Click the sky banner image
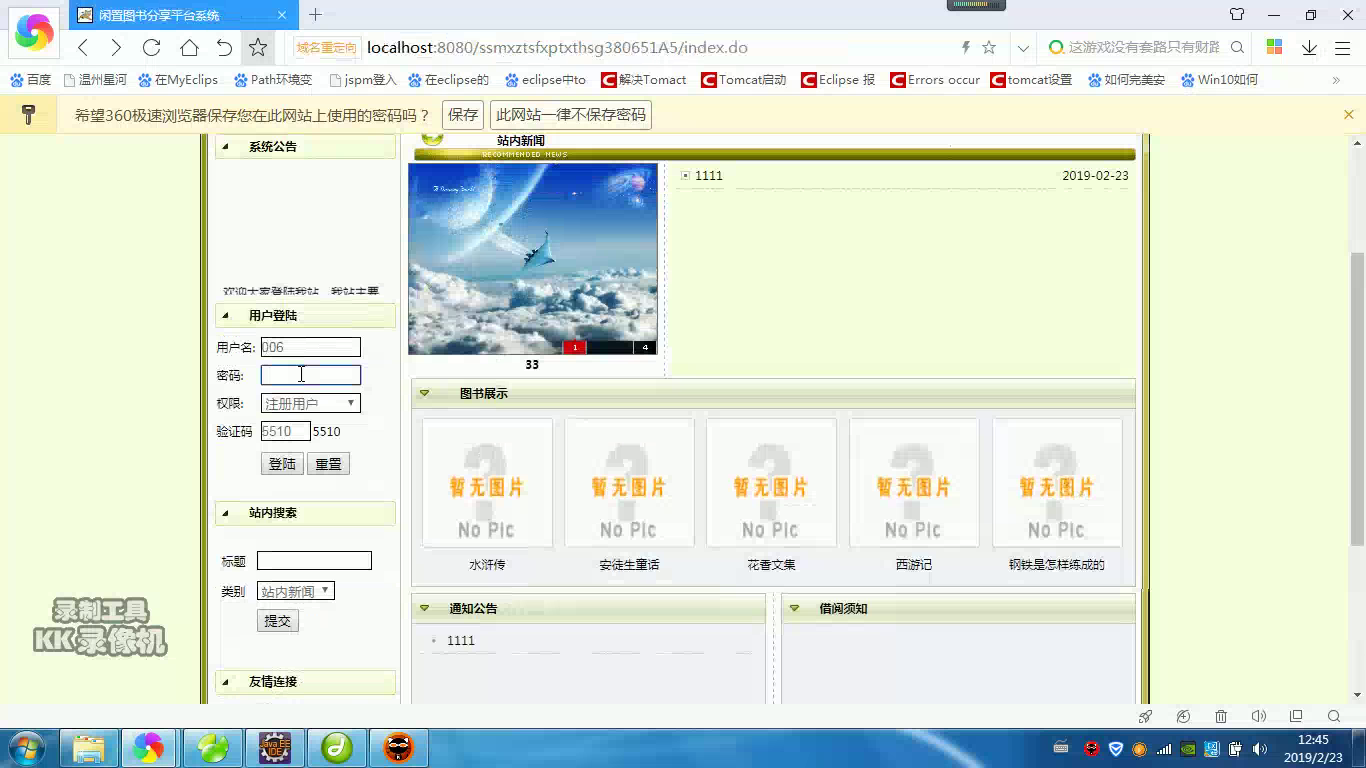 [x=532, y=259]
